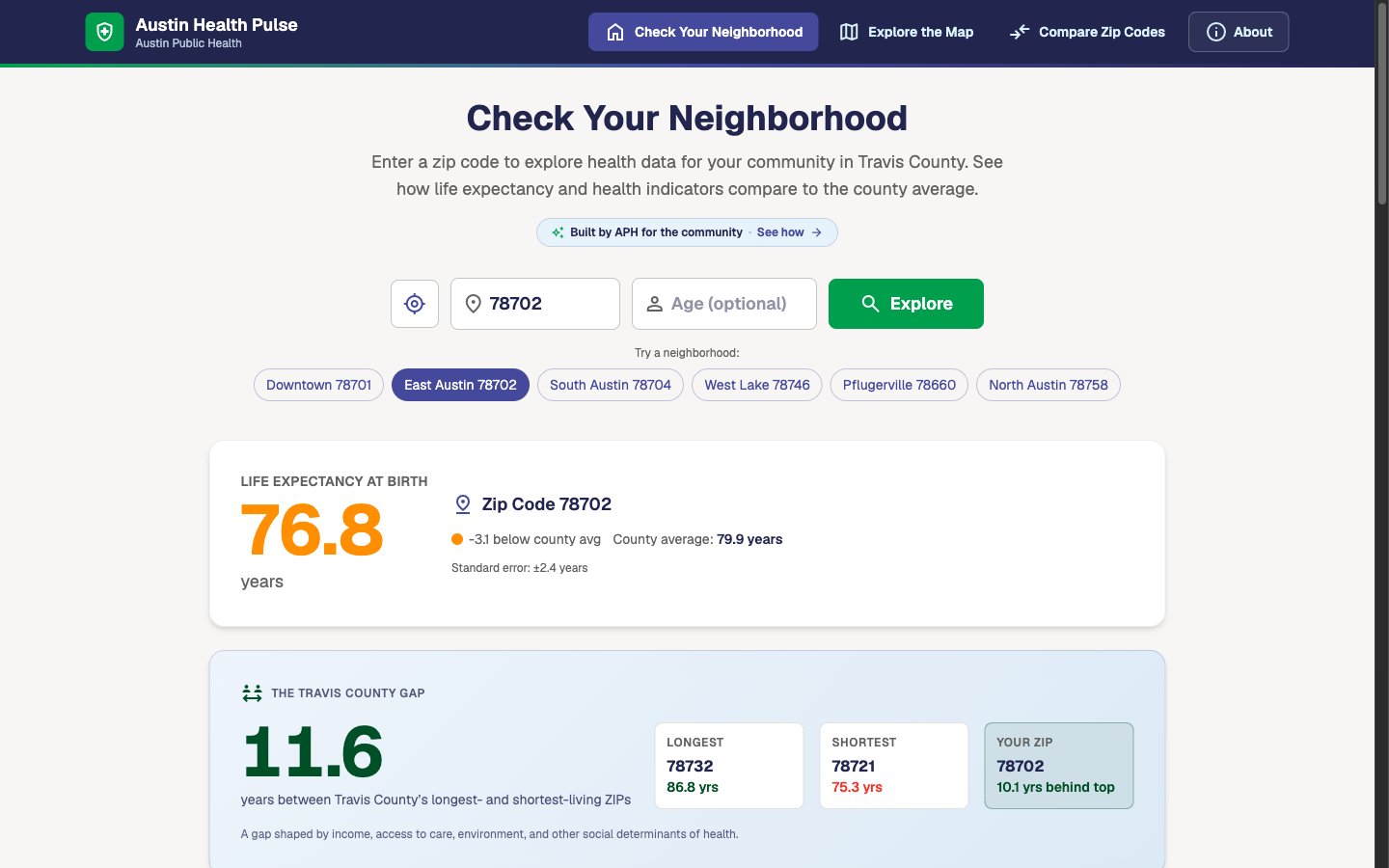Viewport: 1389px width, 868px height.
Task: Click the Zip Code 78702 heading
Action: [547, 504]
